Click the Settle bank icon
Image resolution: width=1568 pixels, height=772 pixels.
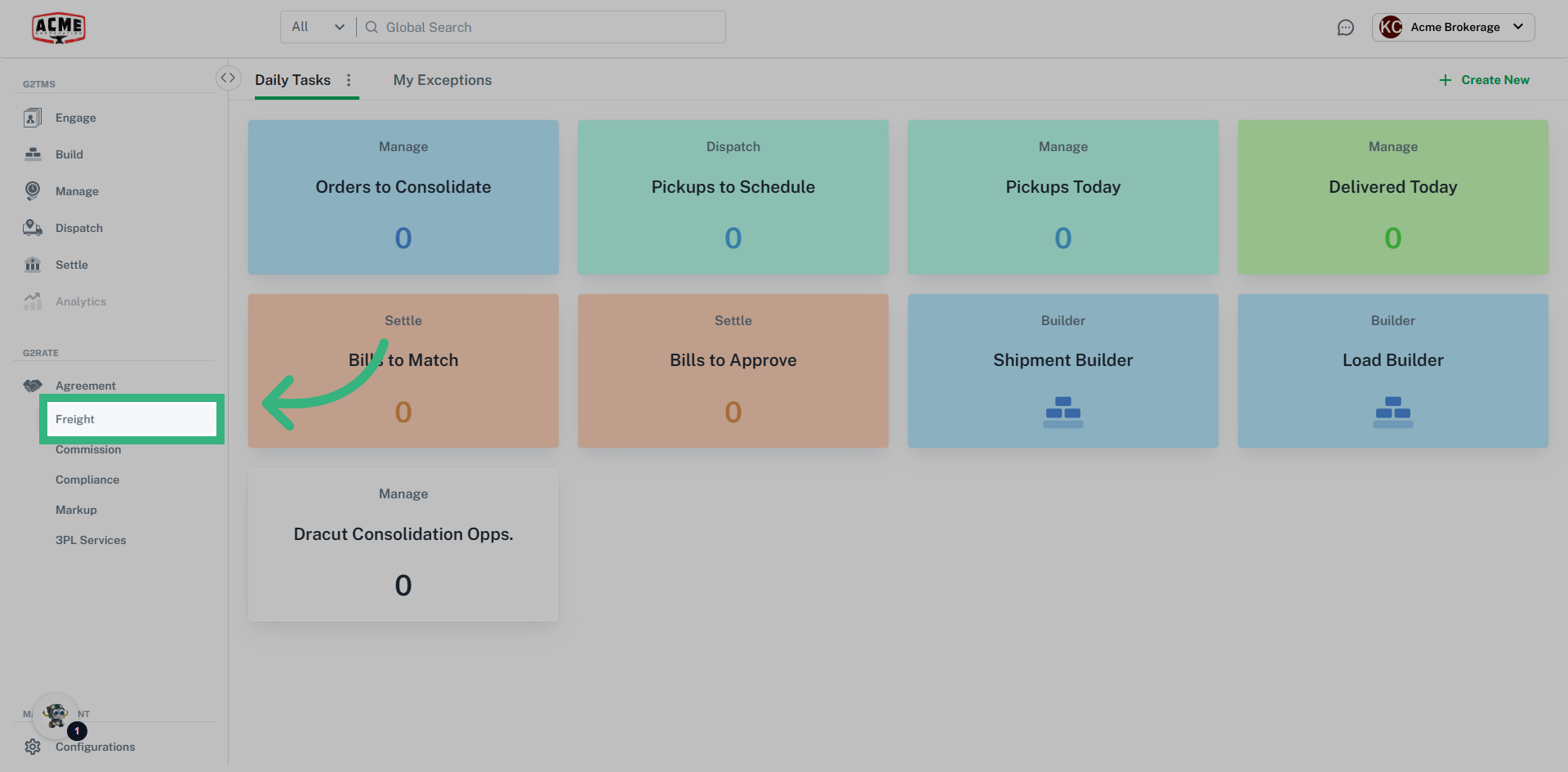coord(33,265)
